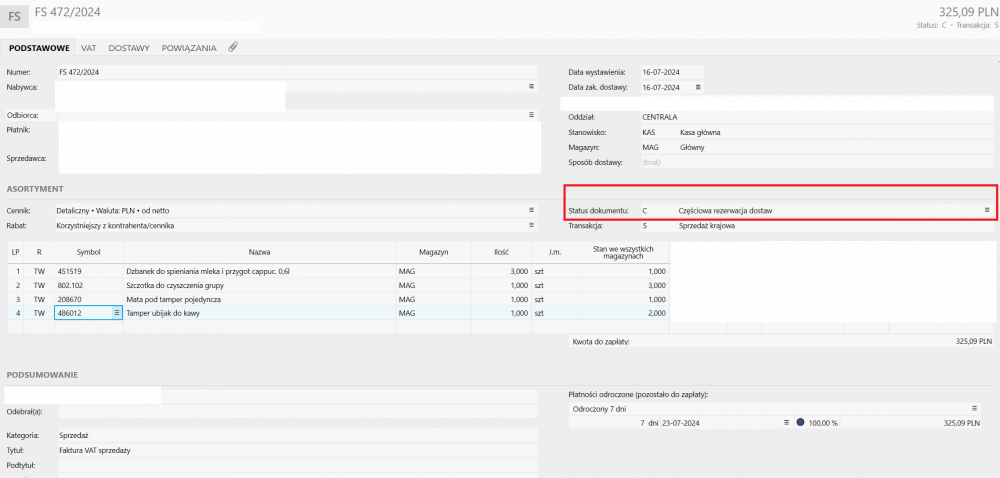Screen dimensions: 1000x478
Task: Expand the Cennik price list dropdown
Action: pos(532,210)
